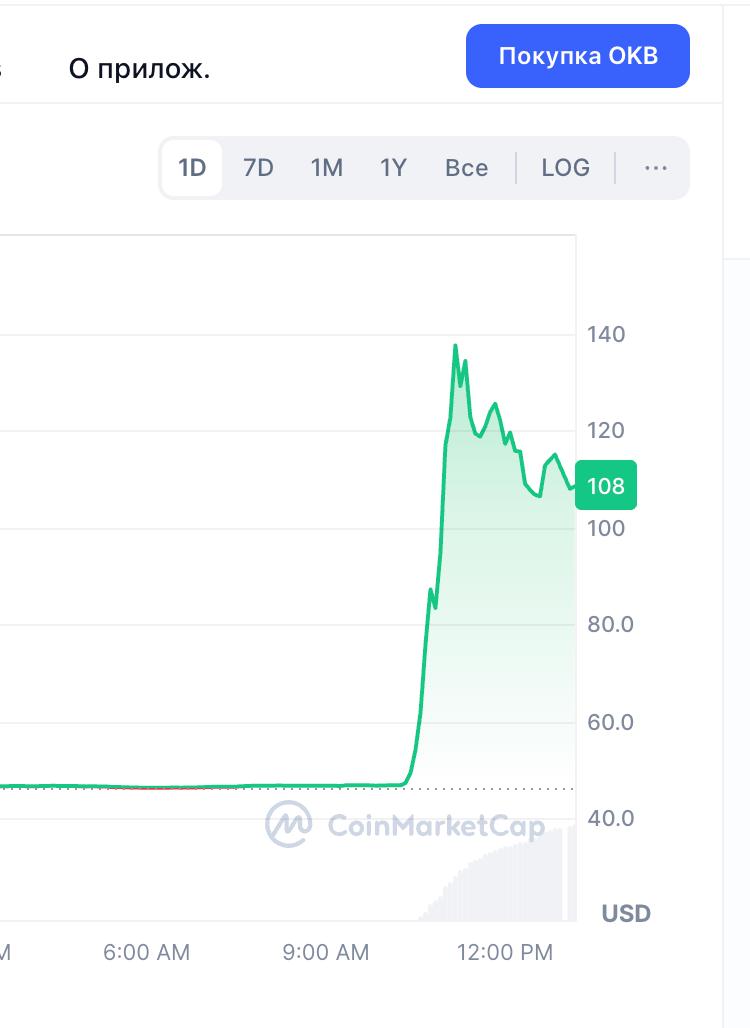Click the 100 price axis label
The width and height of the screenshot is (750, 1028).
tap(606, 528)
